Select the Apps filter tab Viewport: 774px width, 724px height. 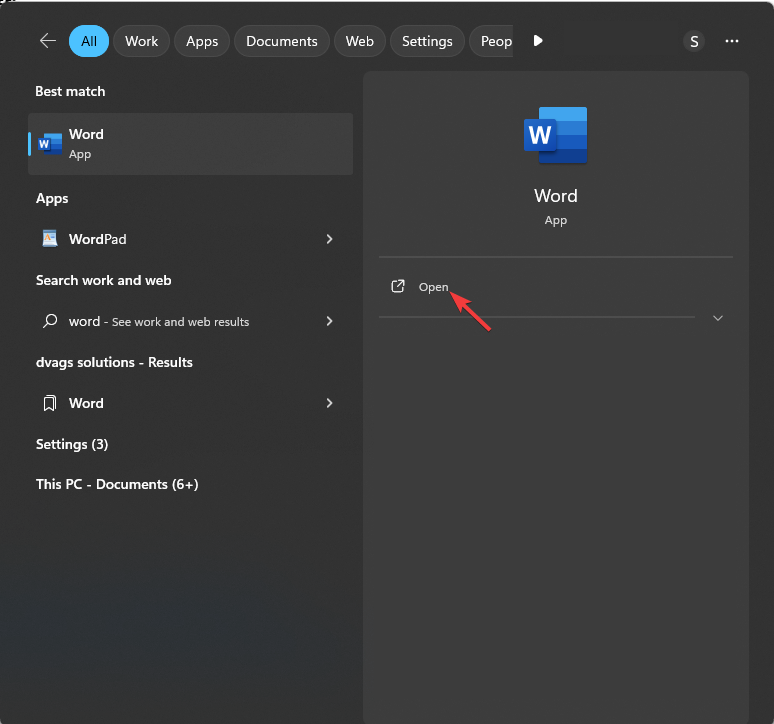coord(202,41)
